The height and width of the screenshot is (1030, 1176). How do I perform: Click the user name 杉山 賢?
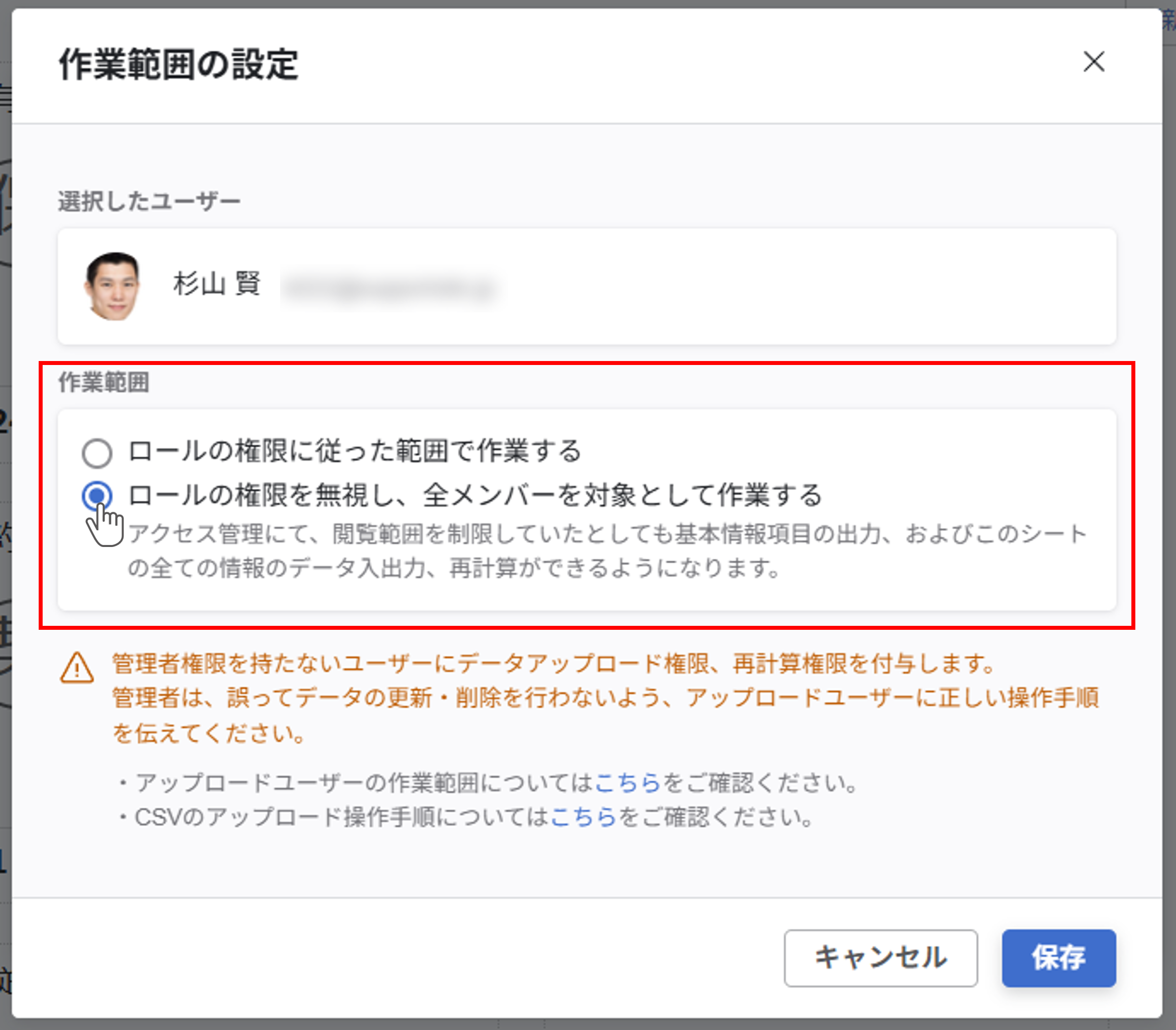click(x=217, y=285)
